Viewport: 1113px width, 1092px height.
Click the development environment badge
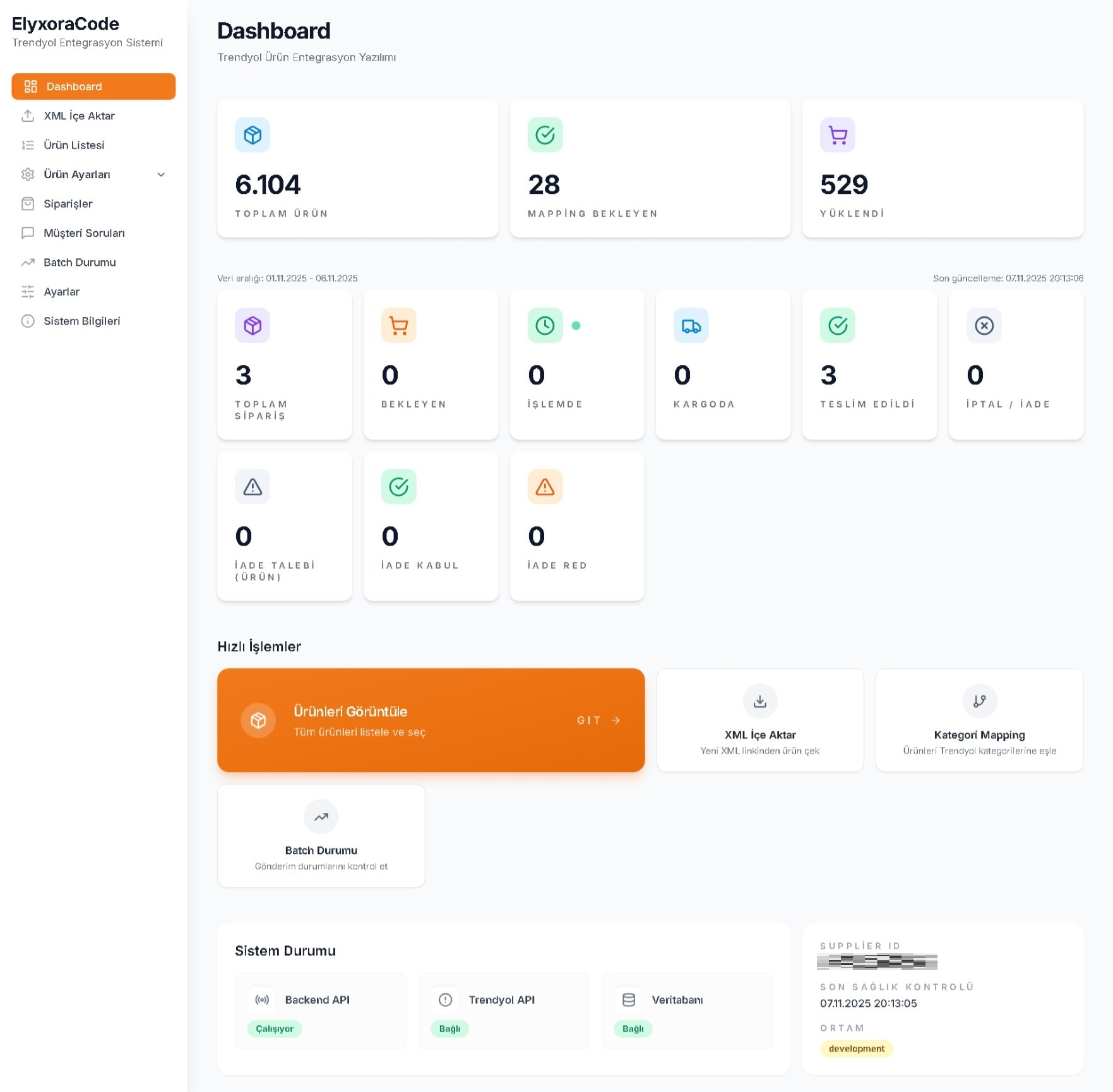click(x=856, y=1048)
